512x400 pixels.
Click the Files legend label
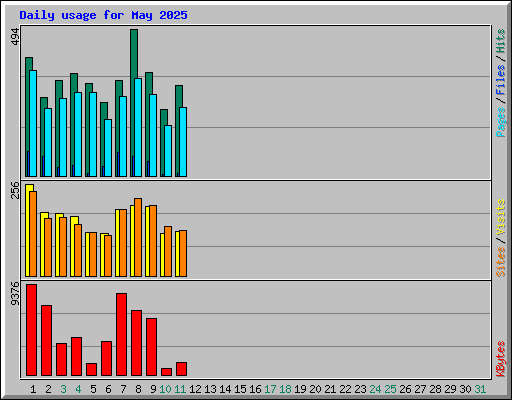pos(501,80)
